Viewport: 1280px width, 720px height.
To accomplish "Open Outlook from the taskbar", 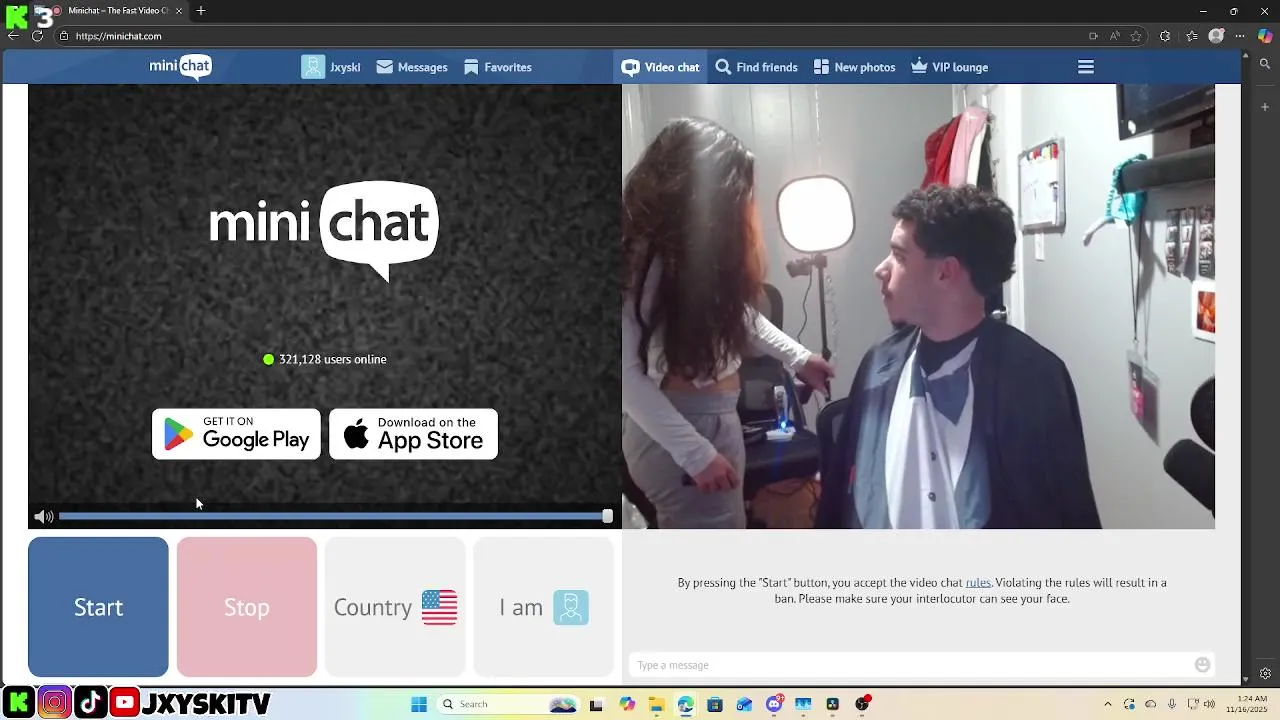I will (744, 704).
